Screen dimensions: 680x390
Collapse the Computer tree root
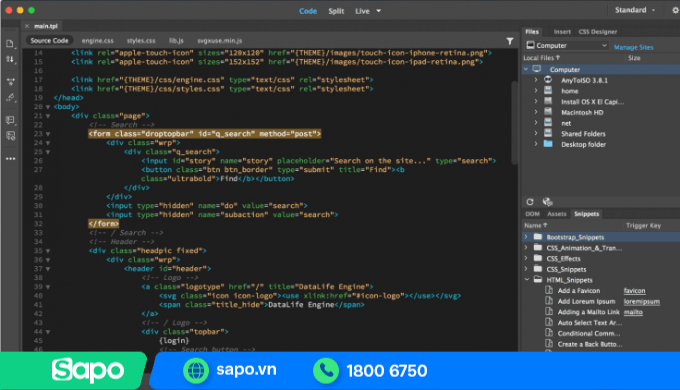(x=526, y=69)
